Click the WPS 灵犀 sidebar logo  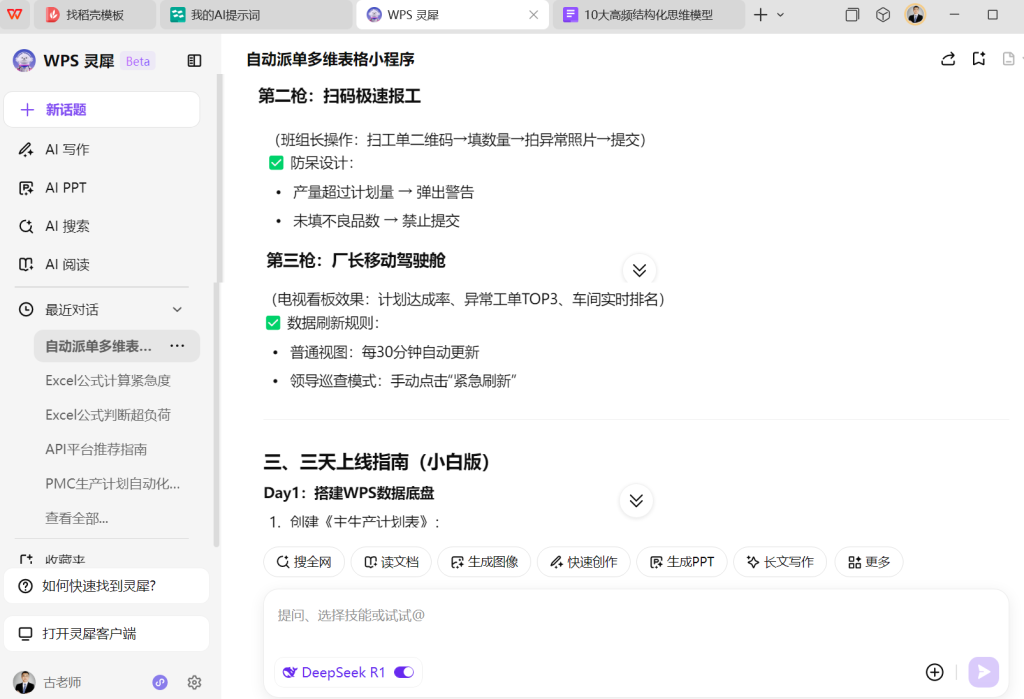(24, 61)
